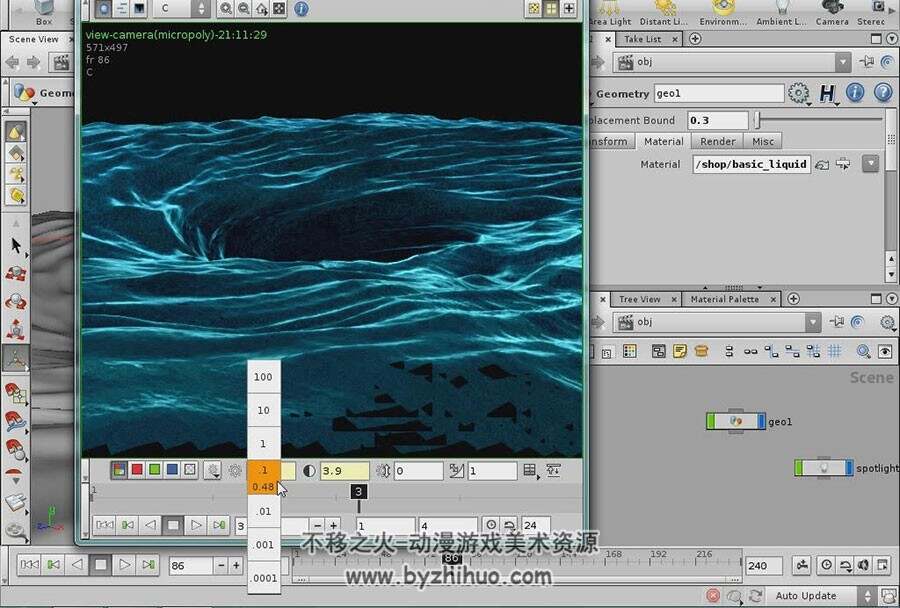Toggle geo1 node display flag
Screen dimensions: 900x608
761,421
